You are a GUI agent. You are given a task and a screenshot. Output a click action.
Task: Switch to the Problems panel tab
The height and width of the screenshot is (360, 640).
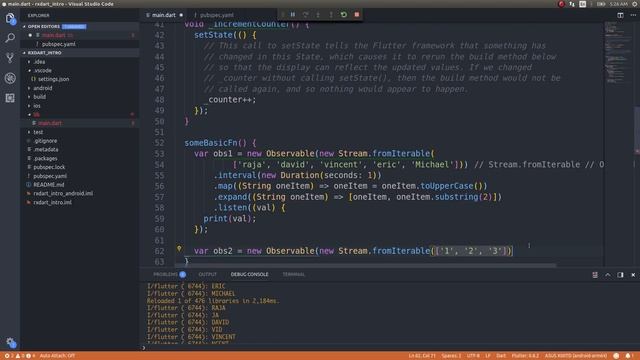click(x=169, y=274)
